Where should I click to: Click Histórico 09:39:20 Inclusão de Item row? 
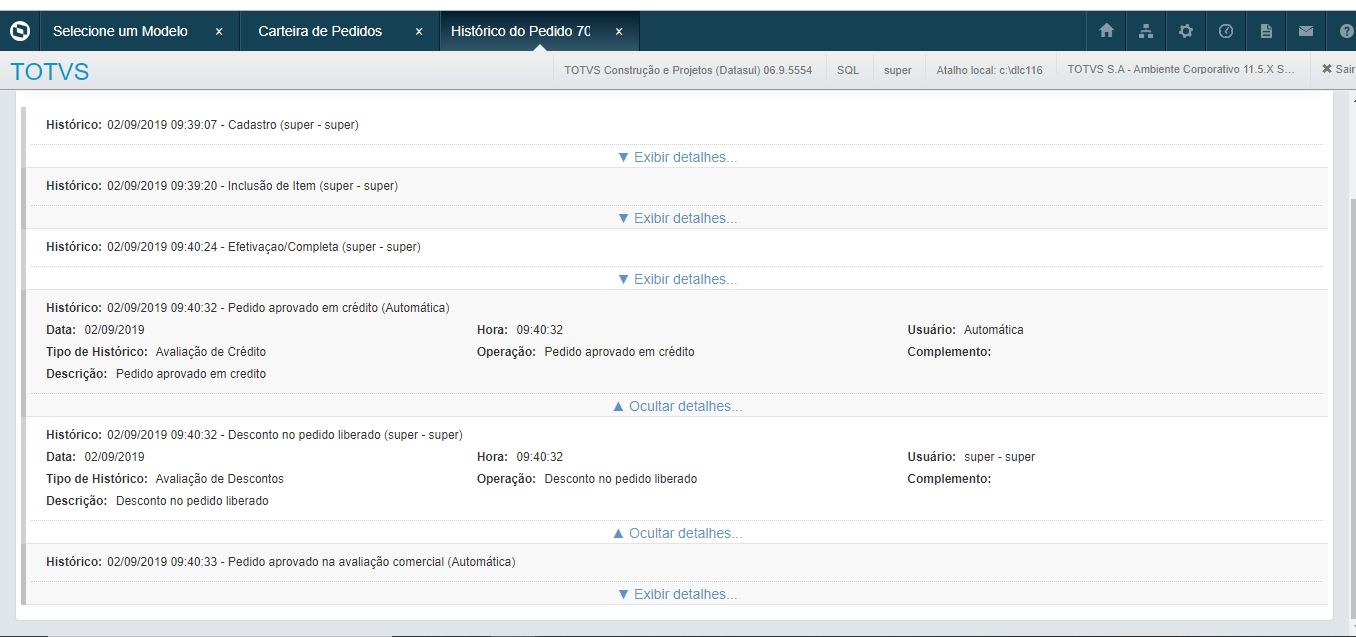coord(222,186)
